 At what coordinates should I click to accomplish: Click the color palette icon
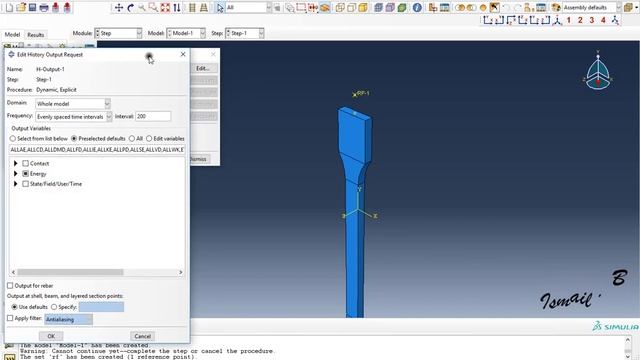point(556,7)
